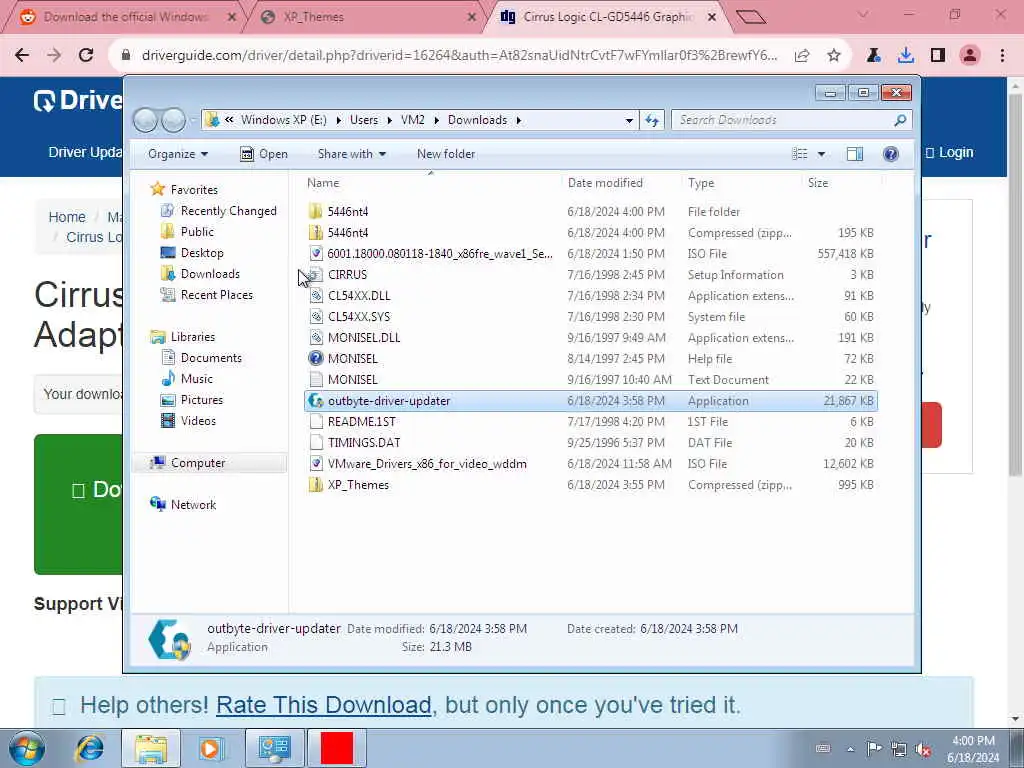Click the Home breadcrumb link on webpage
This screenshot has height=768, width=1024.
[x=67, y=217]
